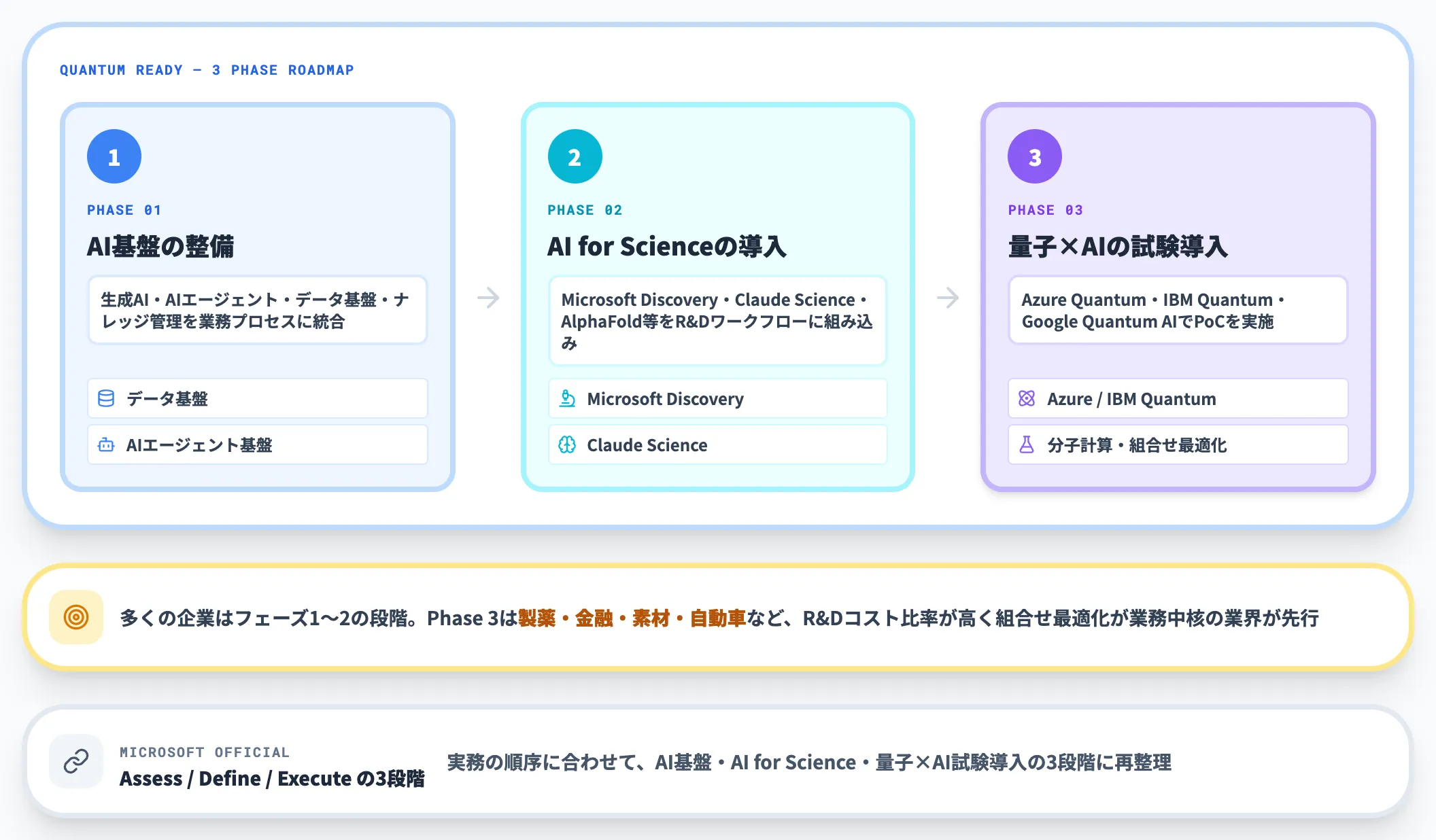Click the PHASE 02 label
1436x840 pixels.
pos(585,210)
